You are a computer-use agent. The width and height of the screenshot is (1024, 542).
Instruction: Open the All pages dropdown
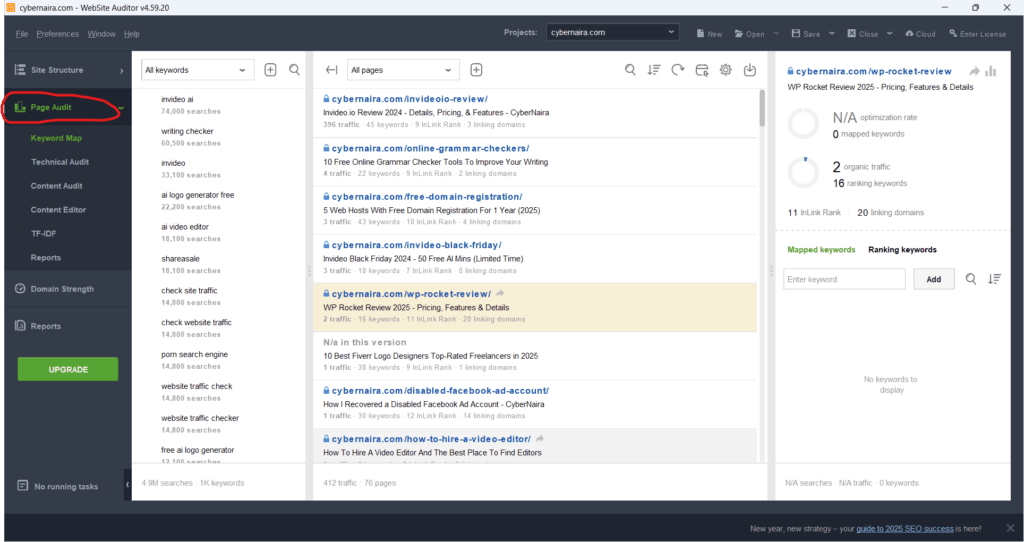403,70
